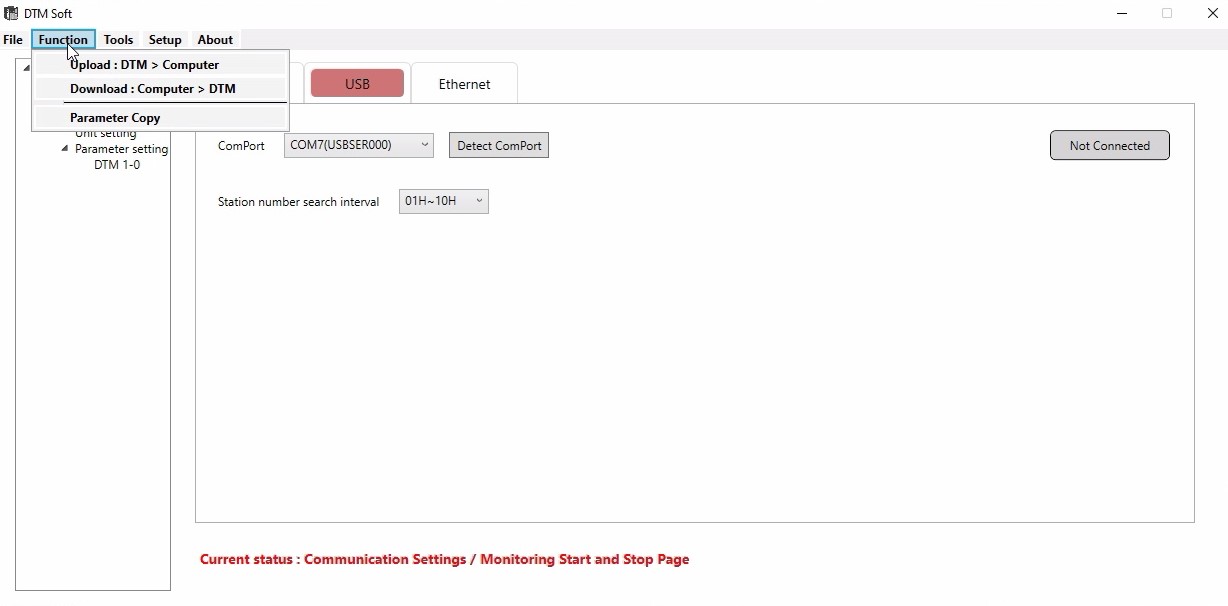
Task: Open Station number search interval dropdown
Action: [443, 201]
